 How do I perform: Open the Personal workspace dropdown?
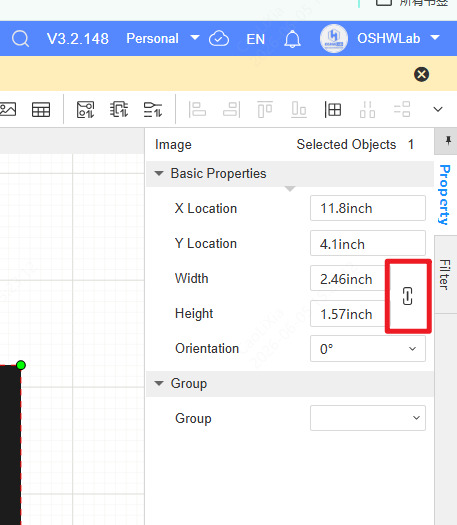(163, 39)
